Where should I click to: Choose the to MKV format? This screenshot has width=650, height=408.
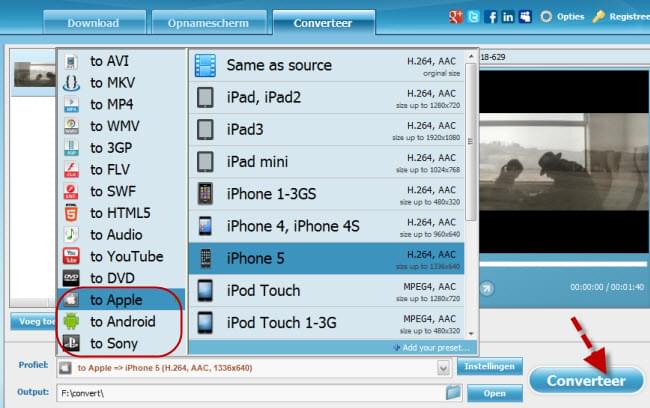[x=121, y=83]
